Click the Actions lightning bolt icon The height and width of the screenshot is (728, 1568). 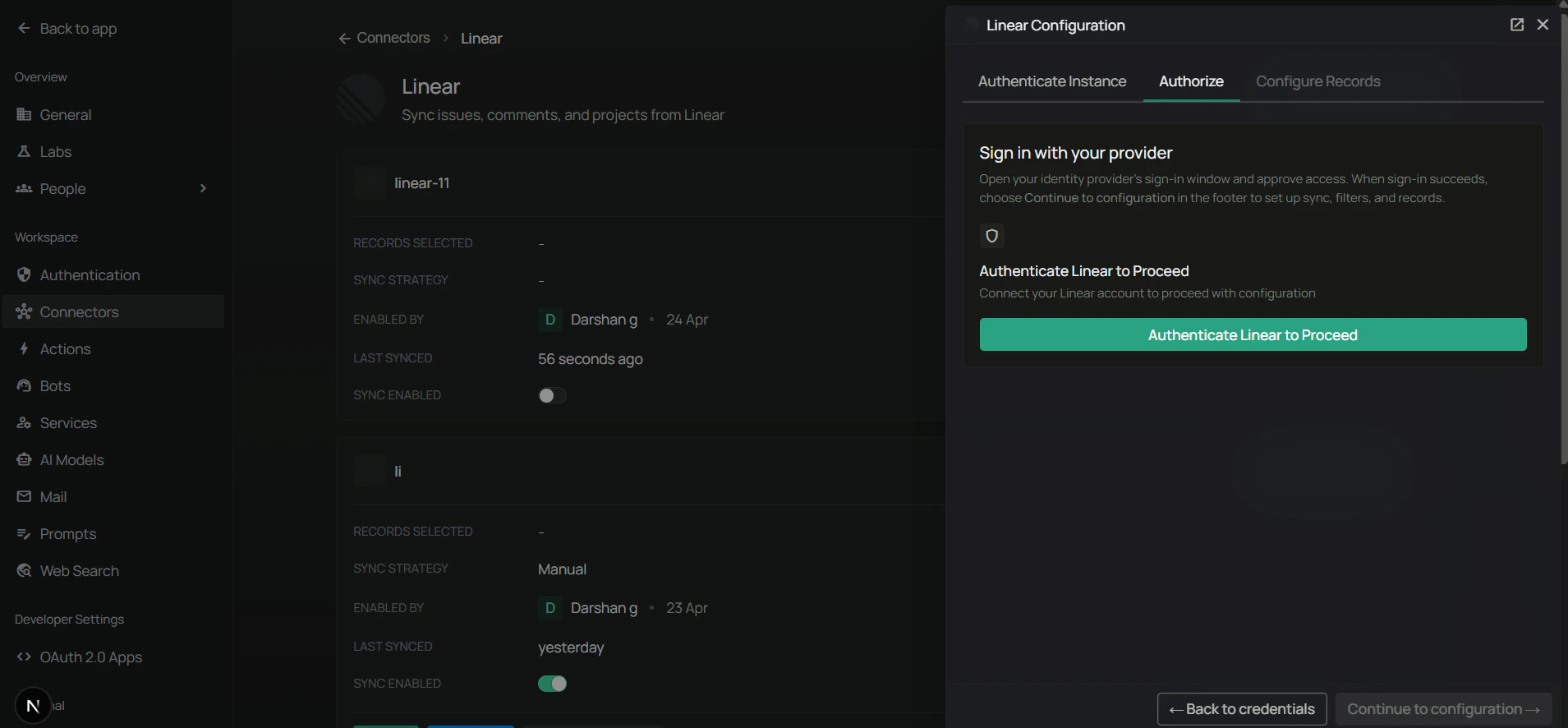pos(24,348)
